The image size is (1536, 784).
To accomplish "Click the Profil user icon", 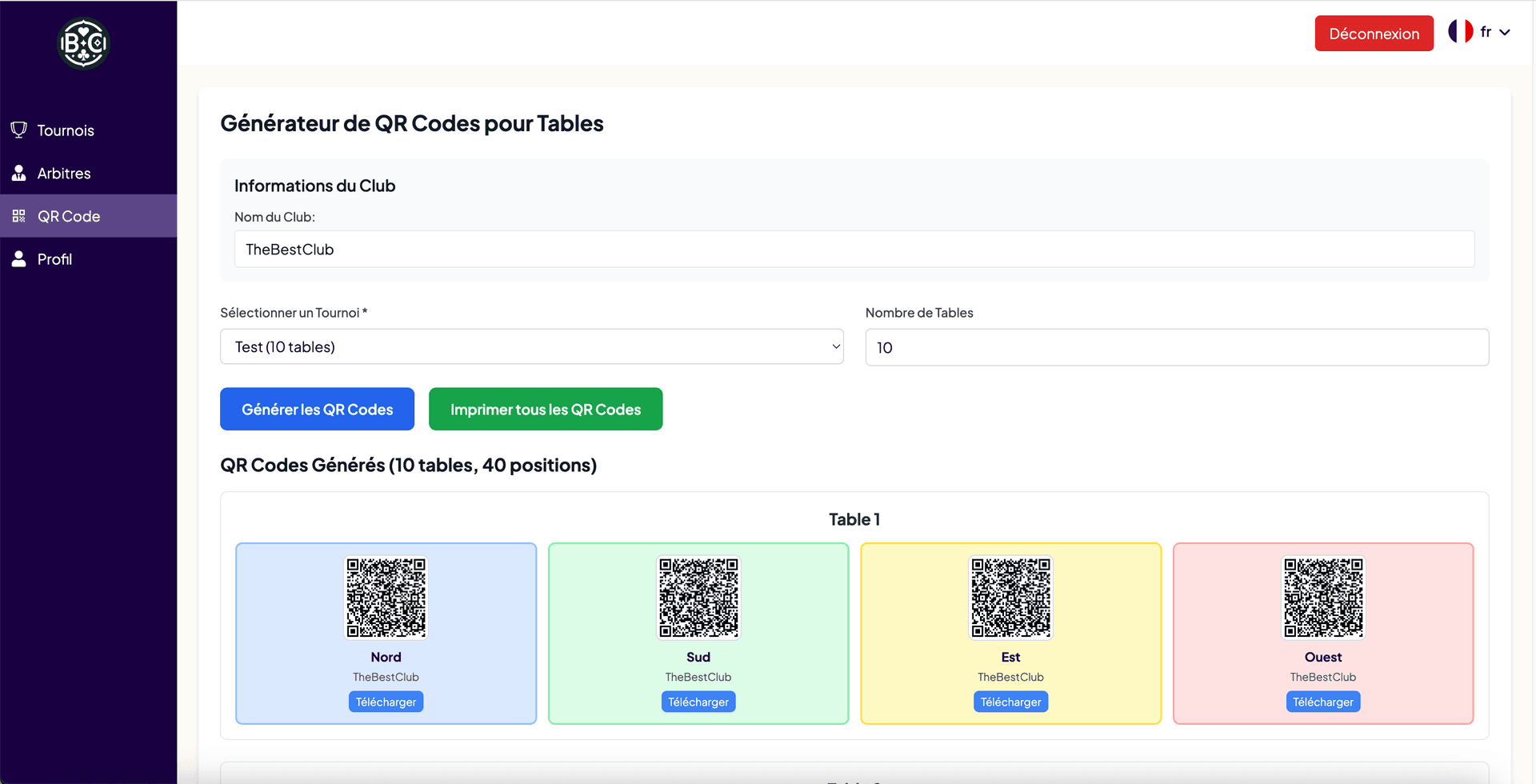I will point(18,258).
